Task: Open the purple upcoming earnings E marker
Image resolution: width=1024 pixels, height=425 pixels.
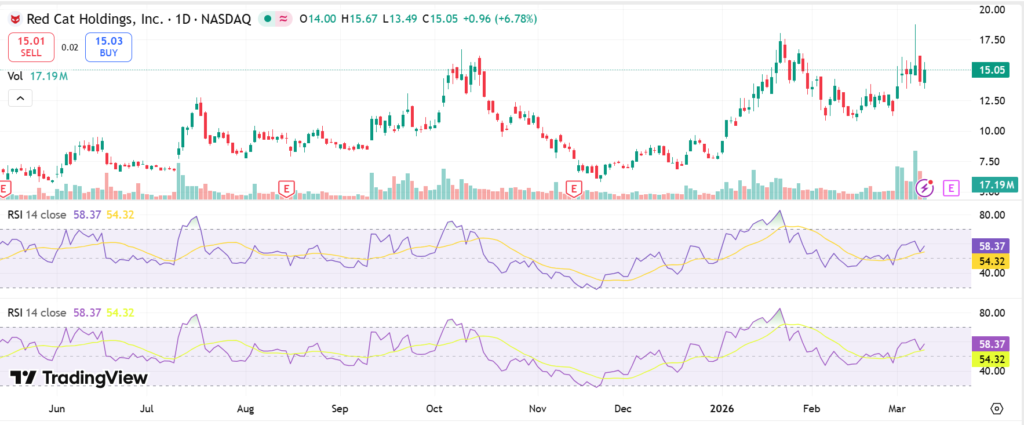Action: tap(951, 187)
